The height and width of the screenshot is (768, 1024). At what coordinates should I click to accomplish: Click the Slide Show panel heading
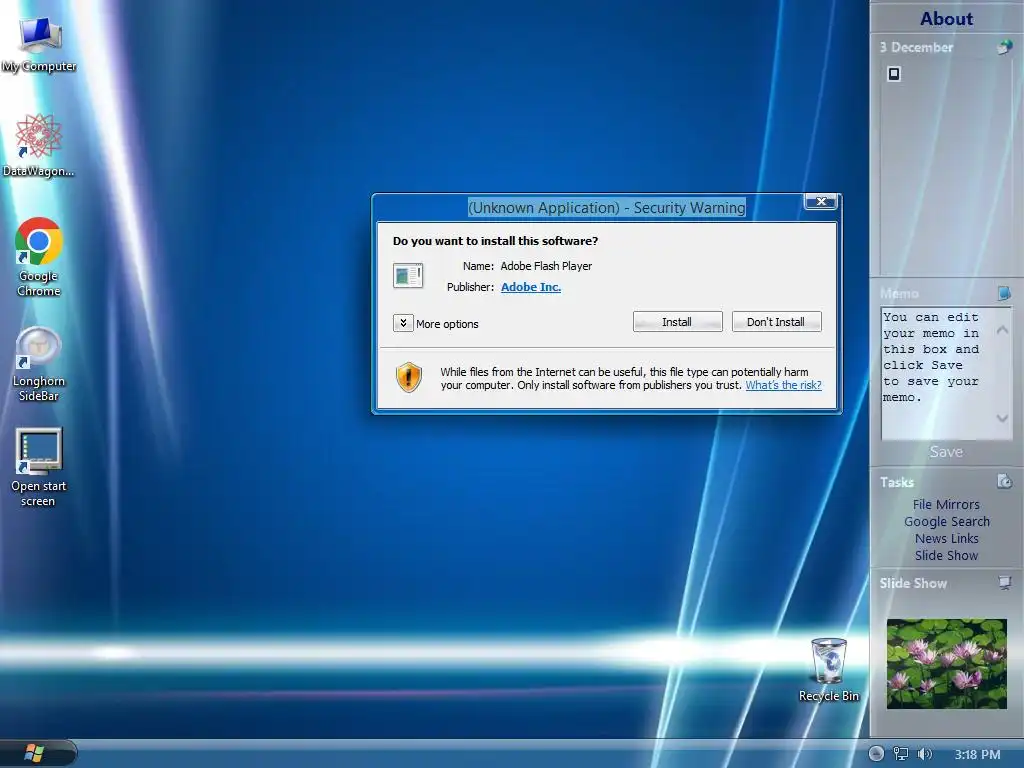pyautogui.click(x=913, y=583)
